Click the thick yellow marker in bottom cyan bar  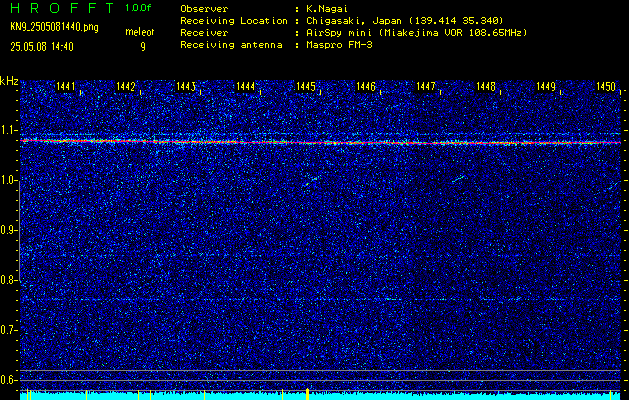tap(307, 394)
